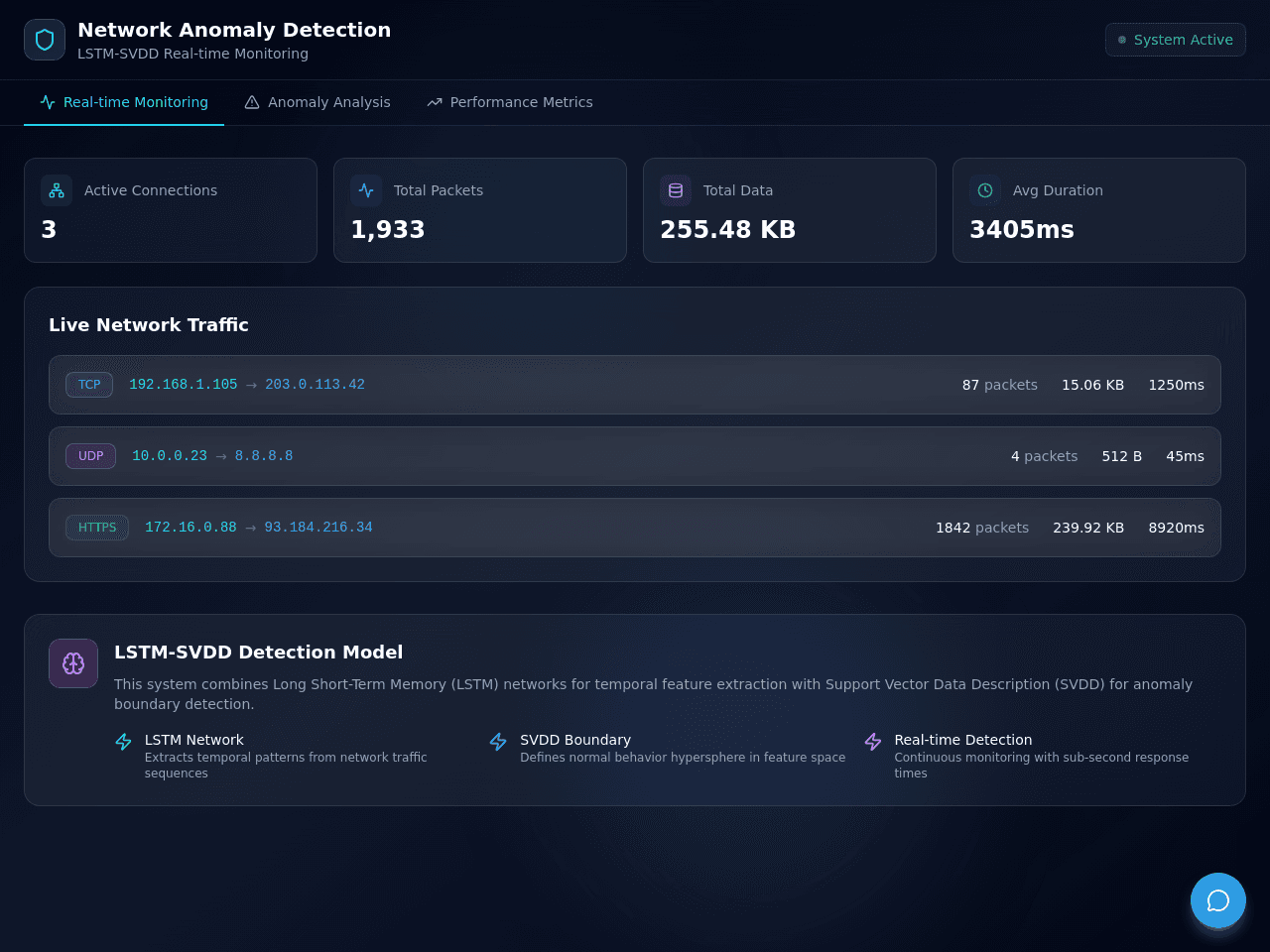Click the 8920ms duration value

1177,528
